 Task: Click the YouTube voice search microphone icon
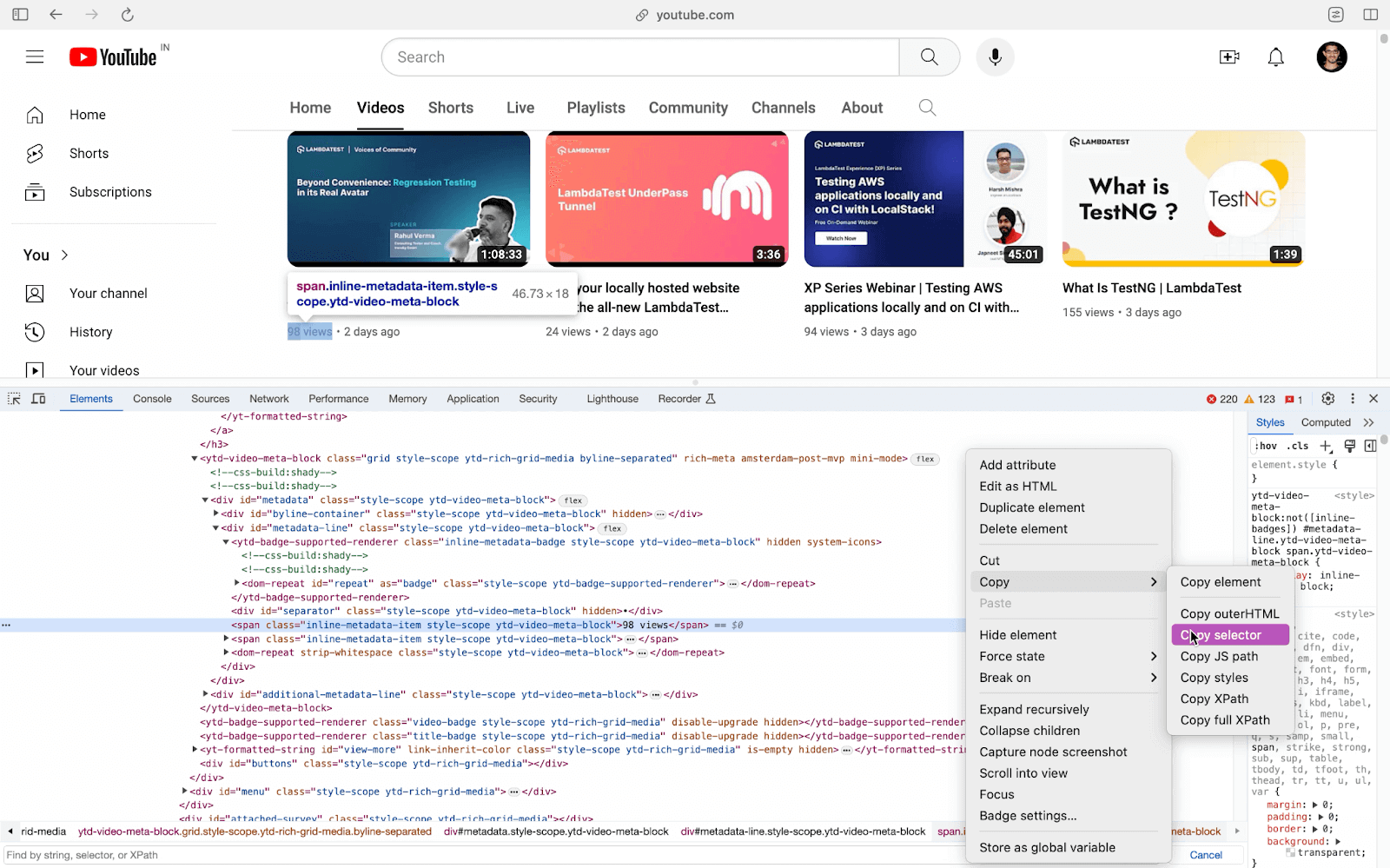tap(995, 57)
